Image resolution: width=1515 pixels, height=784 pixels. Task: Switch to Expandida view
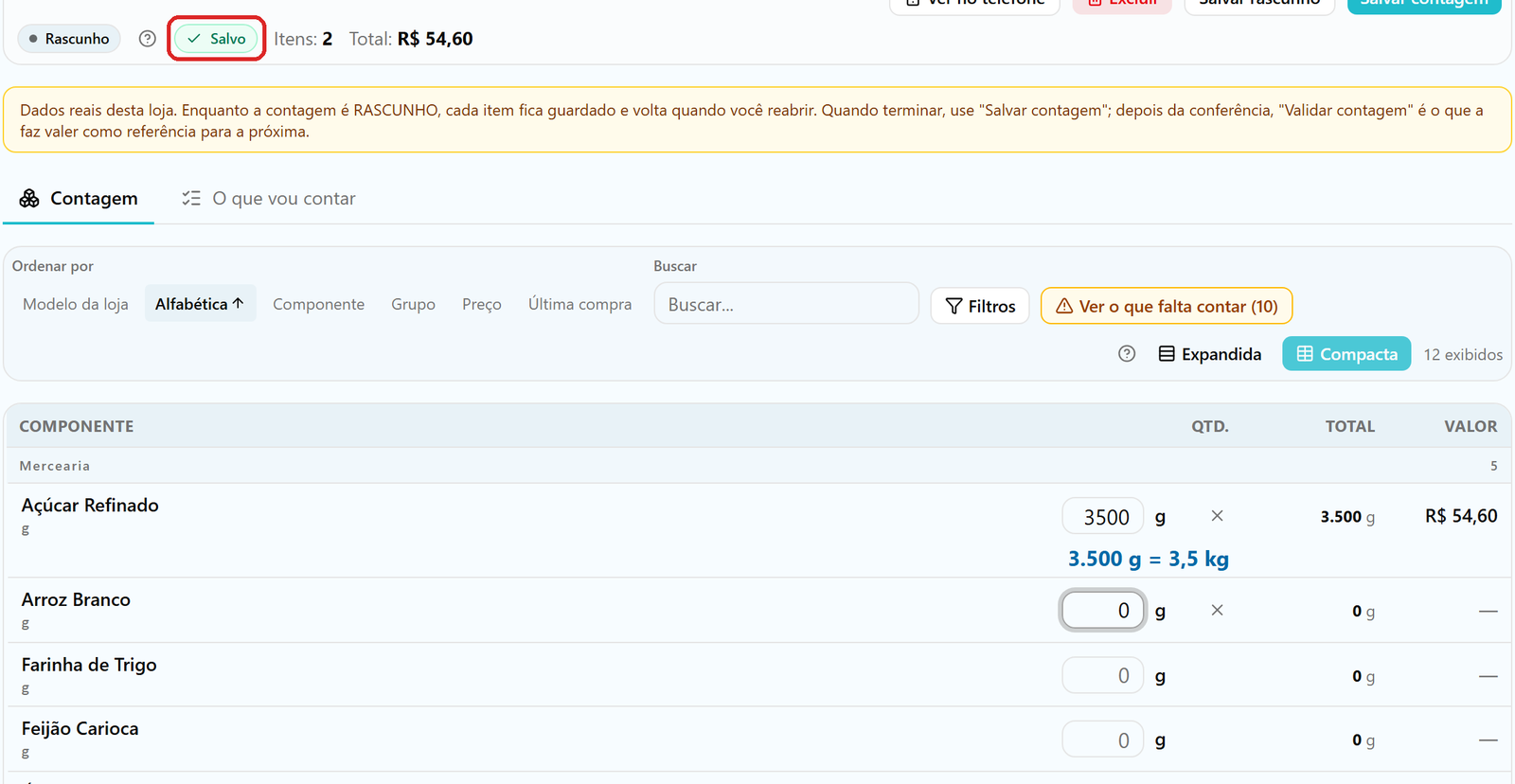tap(1210, 354)
